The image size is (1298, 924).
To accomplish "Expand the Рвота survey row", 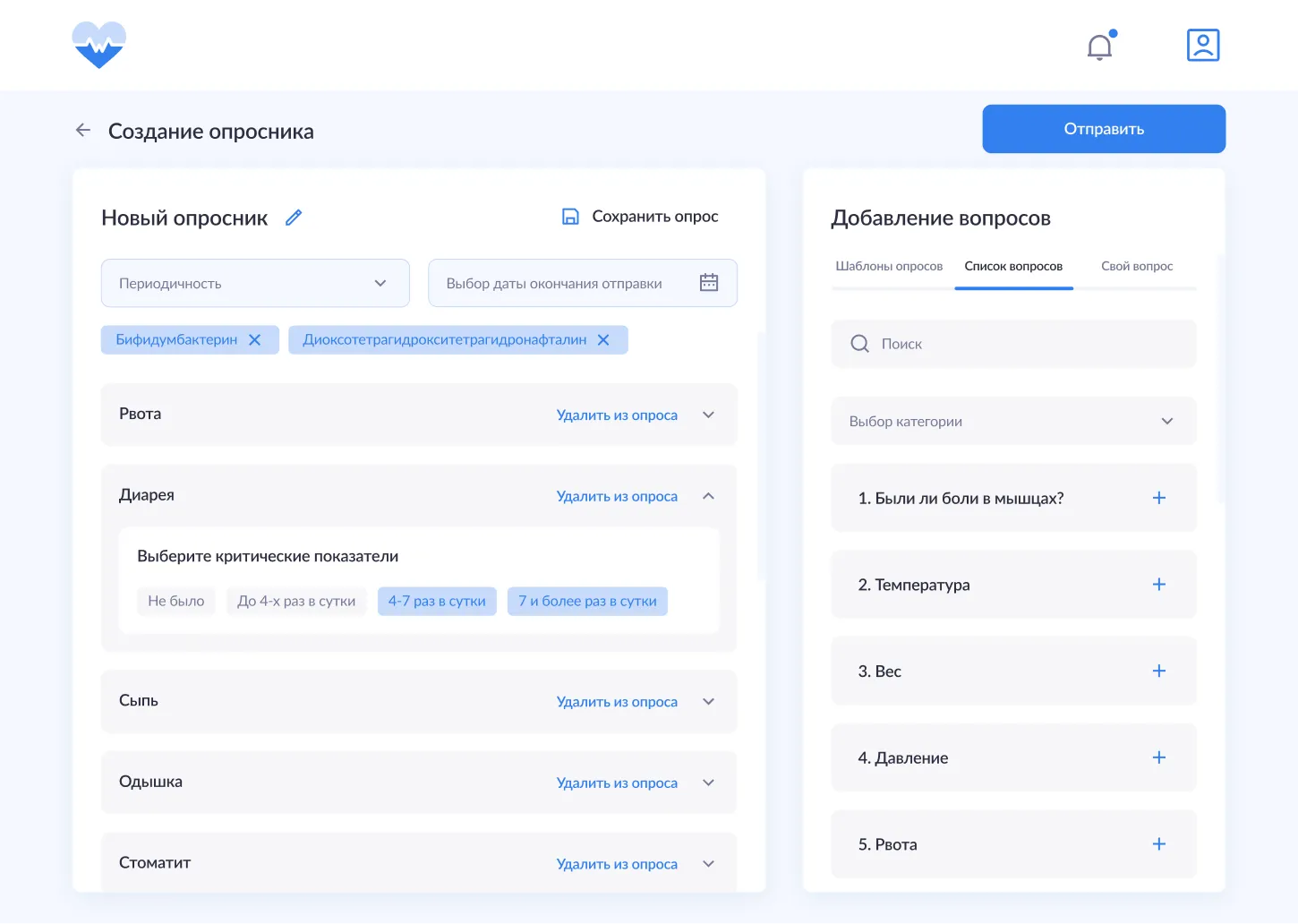I will coord(709,415).
